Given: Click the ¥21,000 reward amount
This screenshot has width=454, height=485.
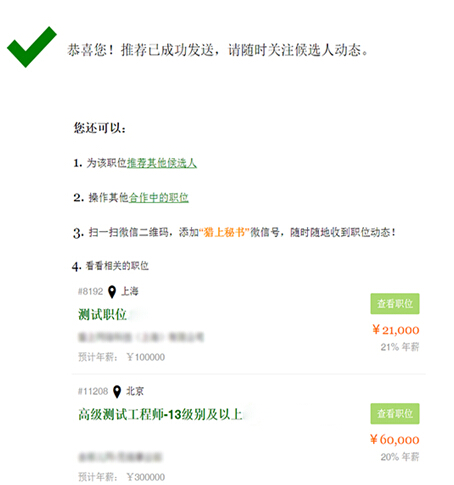Looking at the screenshot, I should (396, 330).
